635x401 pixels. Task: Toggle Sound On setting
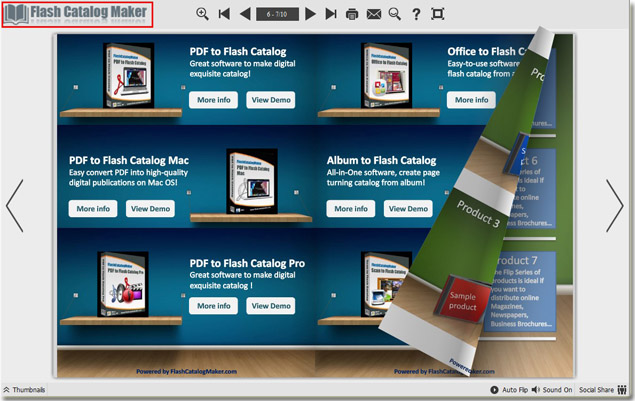click(552, 390)
